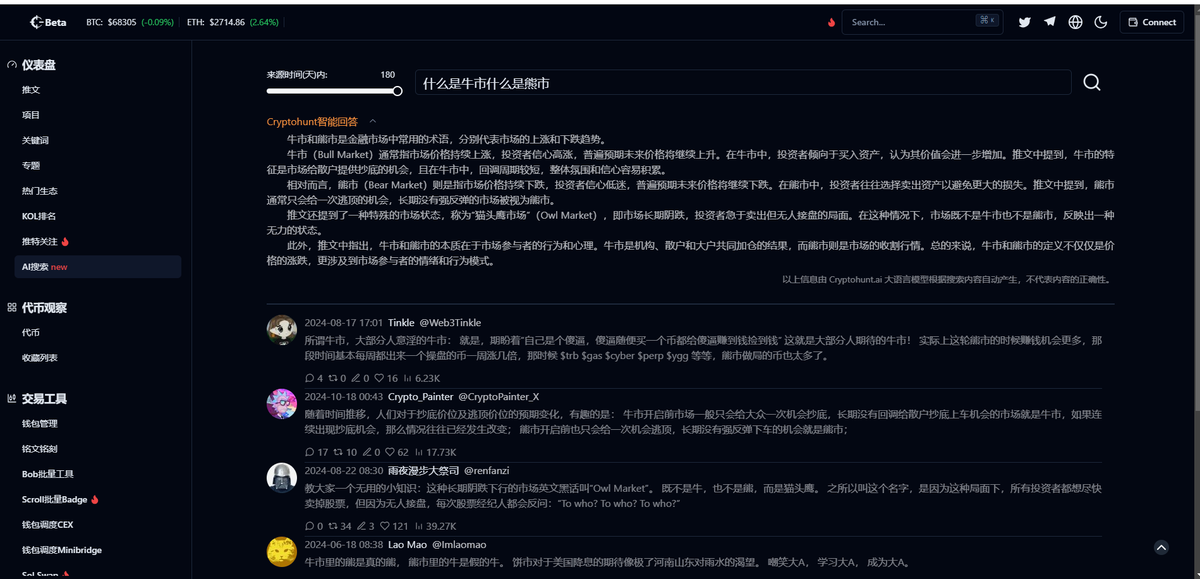Viewport: 1200px width, 579px height.
Task: Open the Telegram paper plane icon
Action: click(1050, 22)
